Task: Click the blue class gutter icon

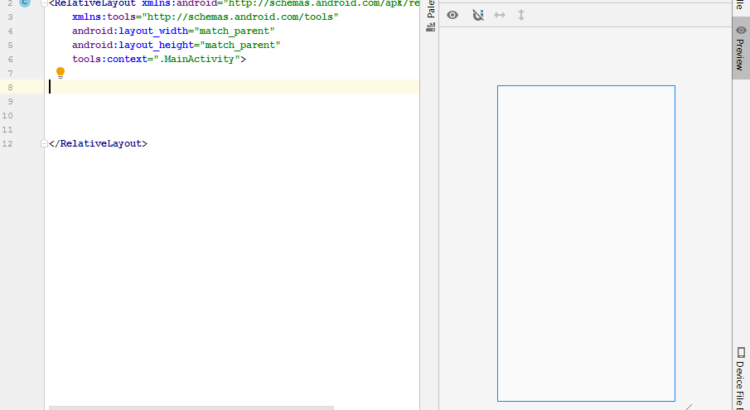Action: point(25,4)
